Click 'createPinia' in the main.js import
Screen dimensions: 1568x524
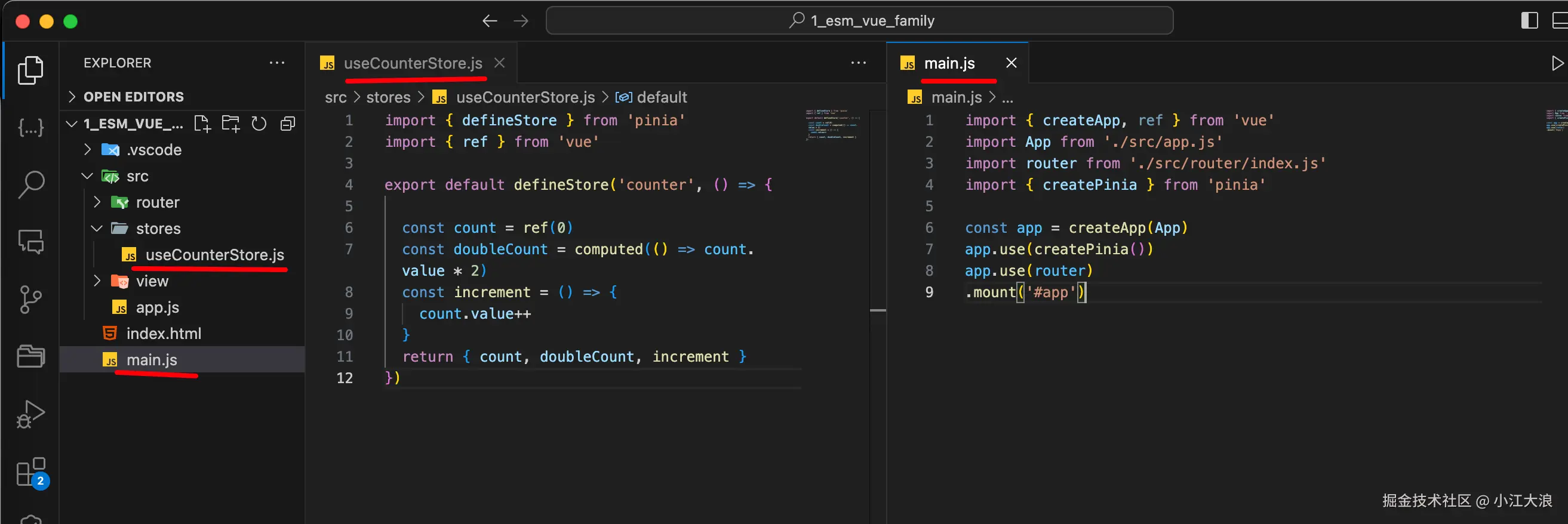(x=1090, y=185)
